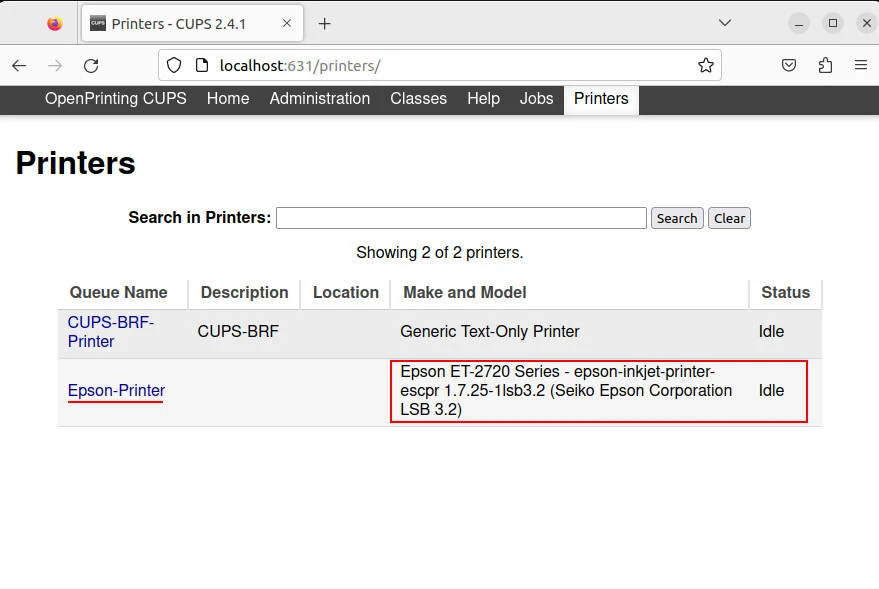Open the Epson-Printer queue link

point(116,391)
